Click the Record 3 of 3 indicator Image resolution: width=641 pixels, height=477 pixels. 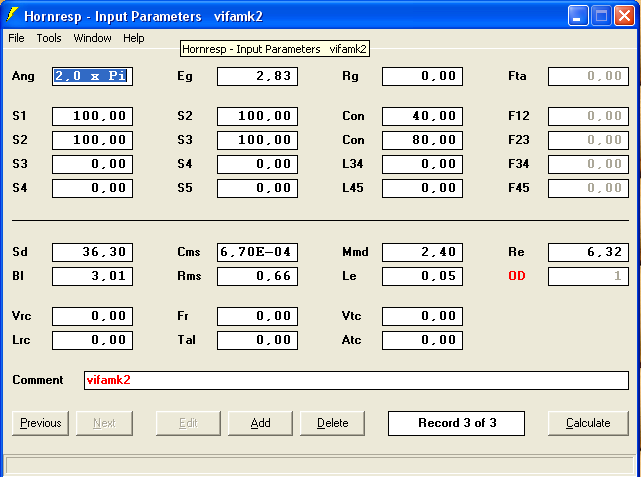(x=456, y=423)
